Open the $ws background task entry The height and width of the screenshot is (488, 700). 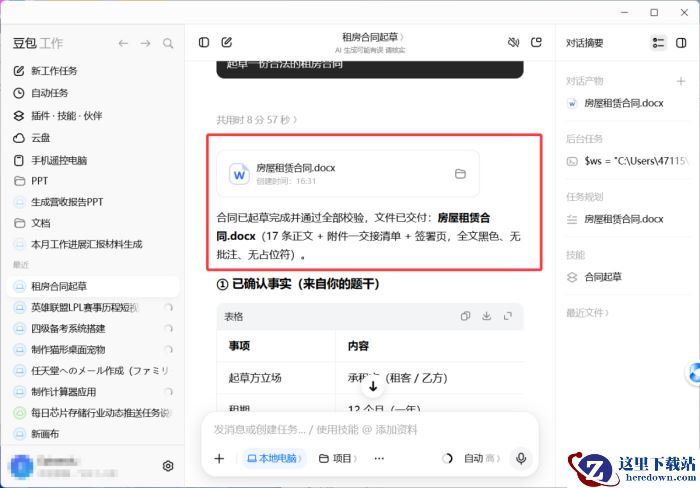(628, 161)
